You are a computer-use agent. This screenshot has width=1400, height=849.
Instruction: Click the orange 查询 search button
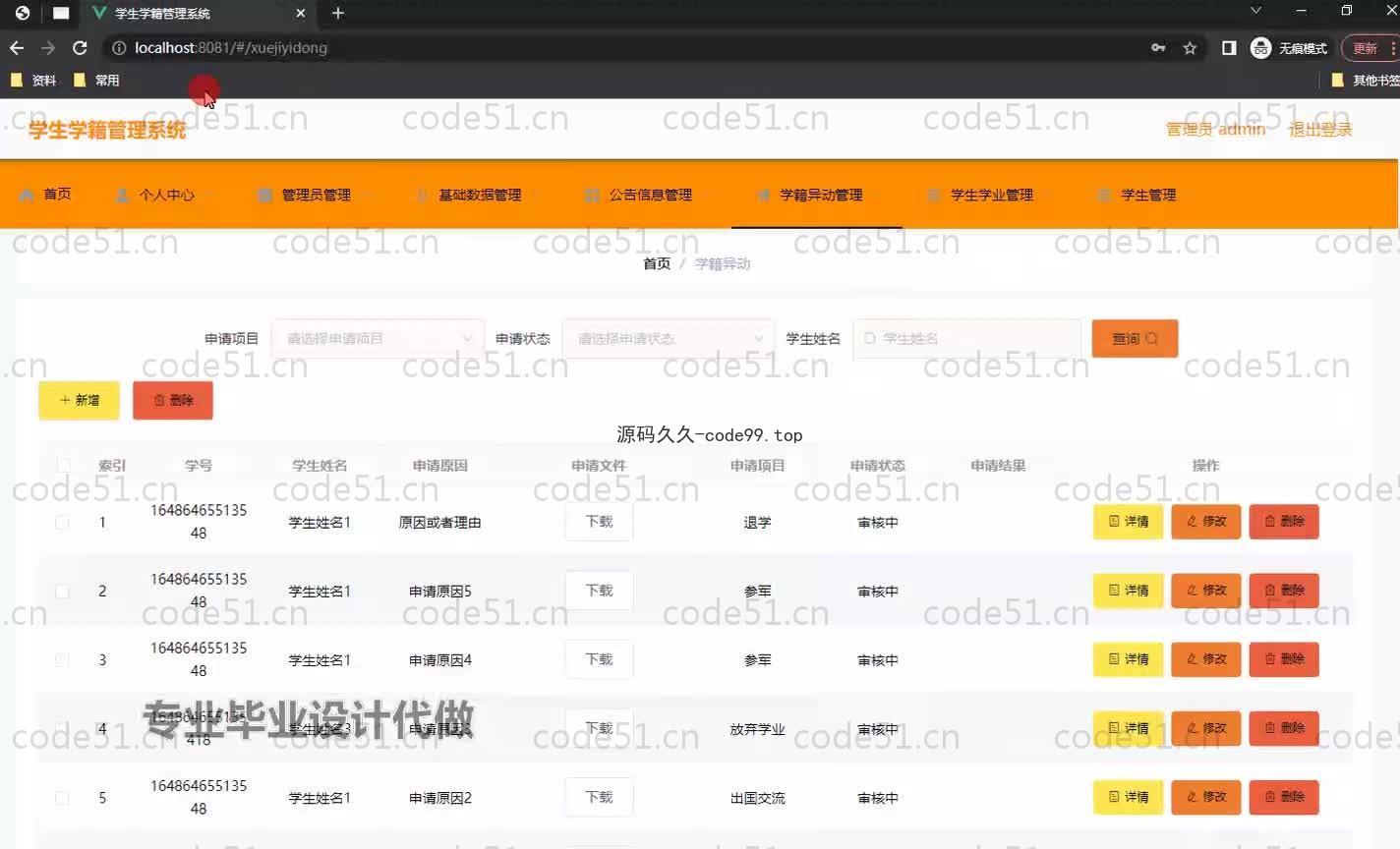point(1135,338)
